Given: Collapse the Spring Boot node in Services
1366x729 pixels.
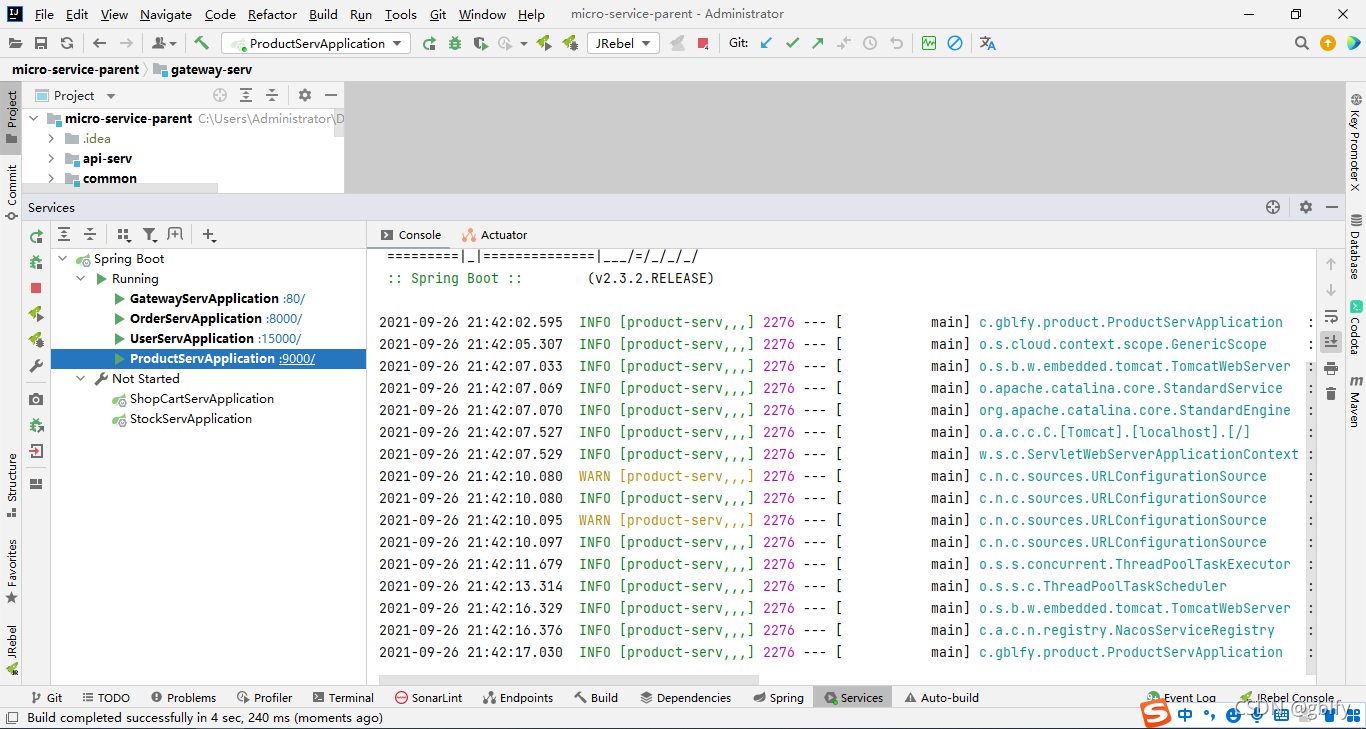Looking at the screenshot, I should pos(64,259).
